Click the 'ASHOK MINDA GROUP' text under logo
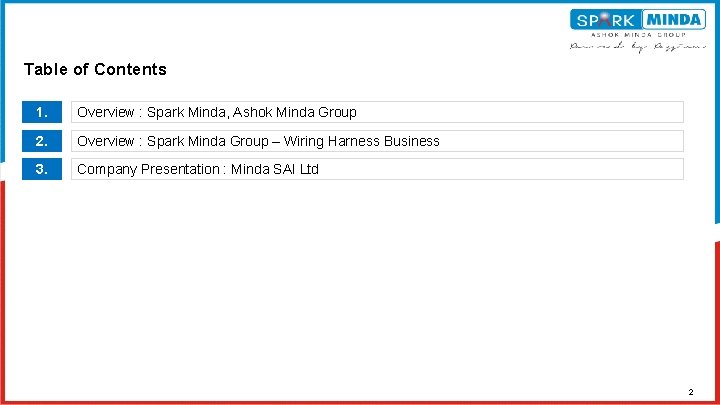The height and width of the screenshot is (405, 720). point(638,35)
